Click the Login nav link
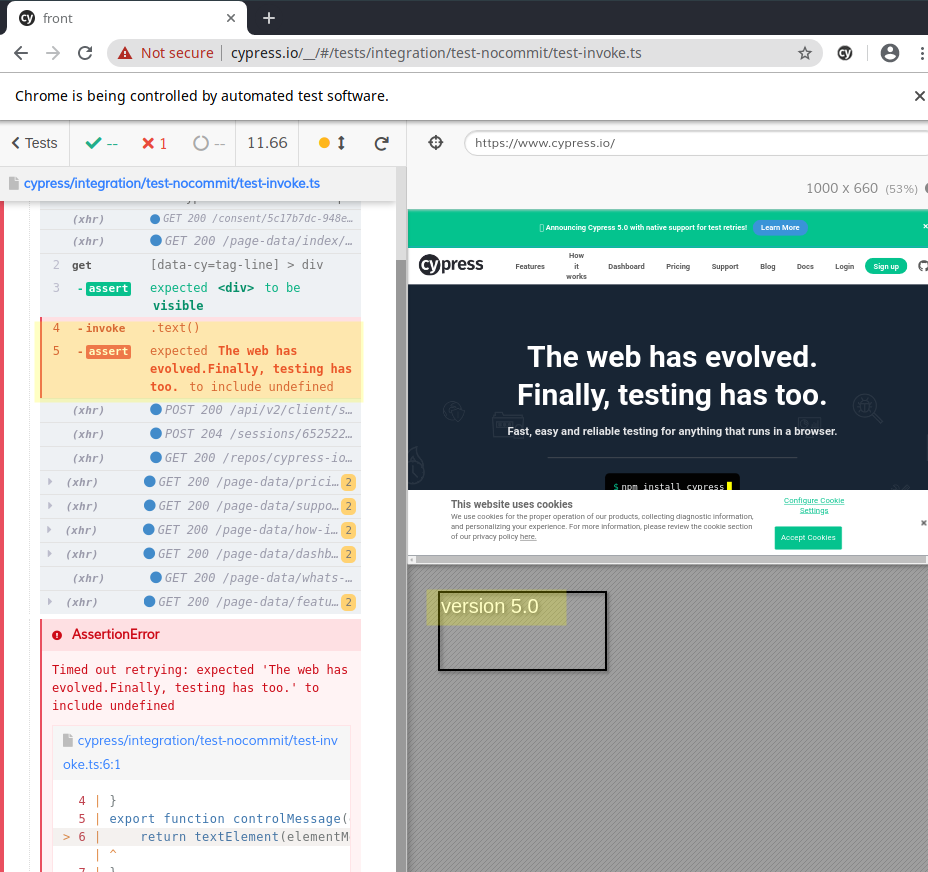This screenshot has height=872, width=928. [845, 266]
